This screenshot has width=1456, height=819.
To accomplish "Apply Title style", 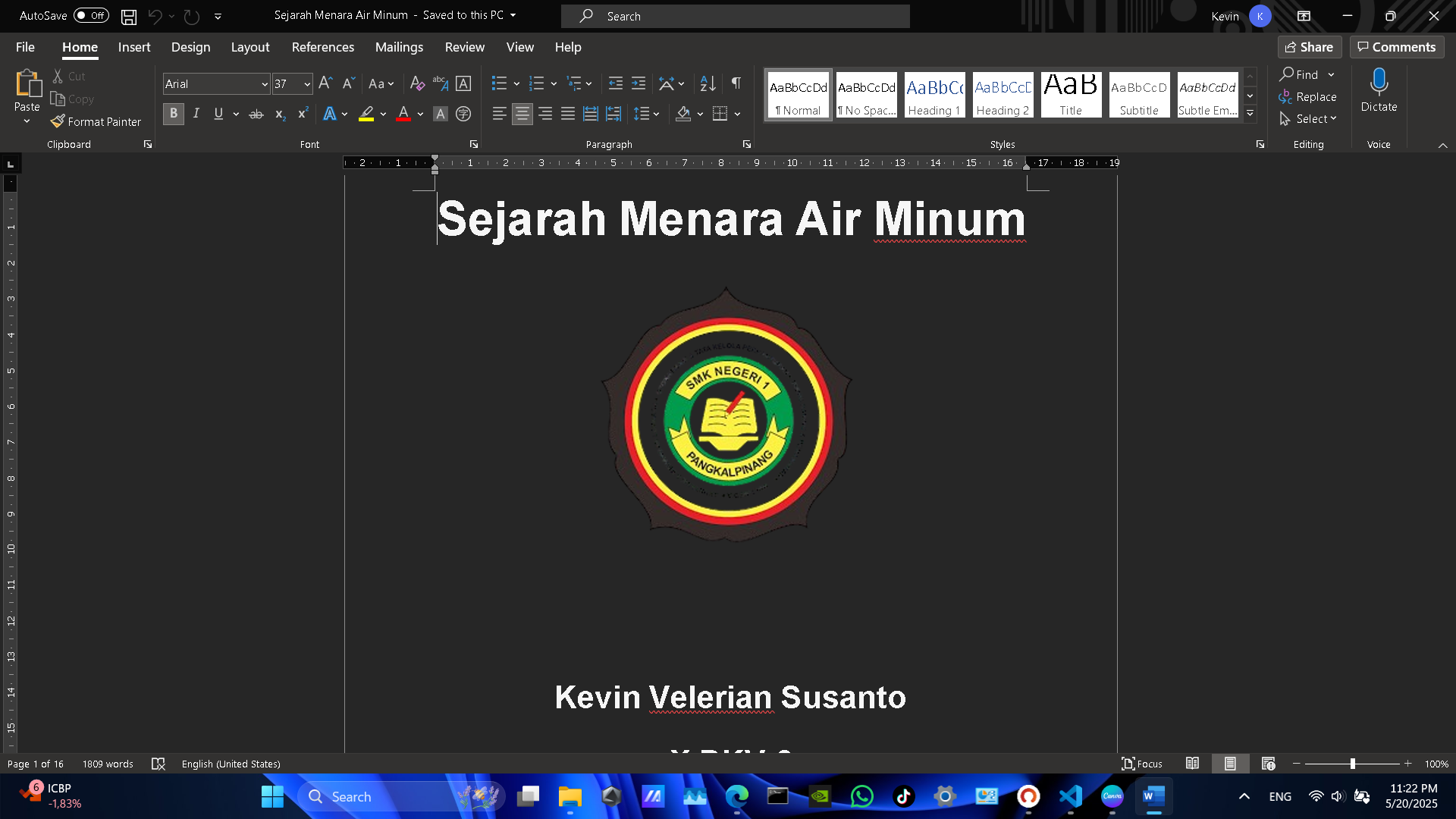I will pyautogui.click(x=1071, y=95).
